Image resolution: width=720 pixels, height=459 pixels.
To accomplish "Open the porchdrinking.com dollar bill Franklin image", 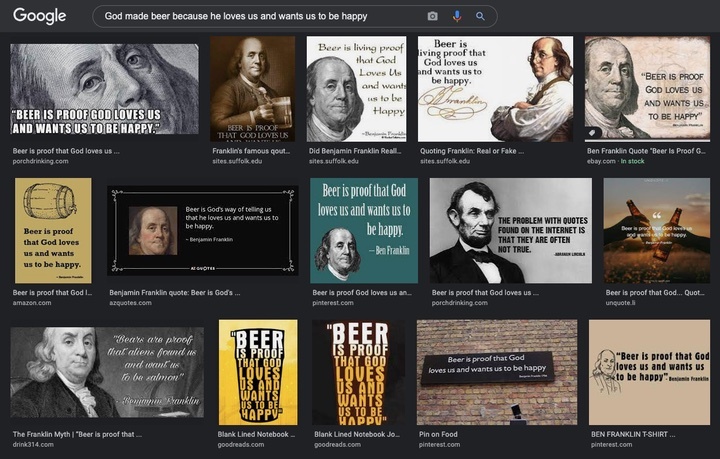I will tap(105, 89).
